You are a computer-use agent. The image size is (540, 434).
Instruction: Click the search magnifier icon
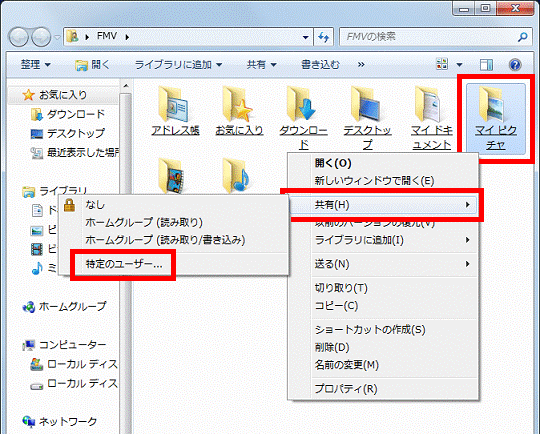point(523,37)
